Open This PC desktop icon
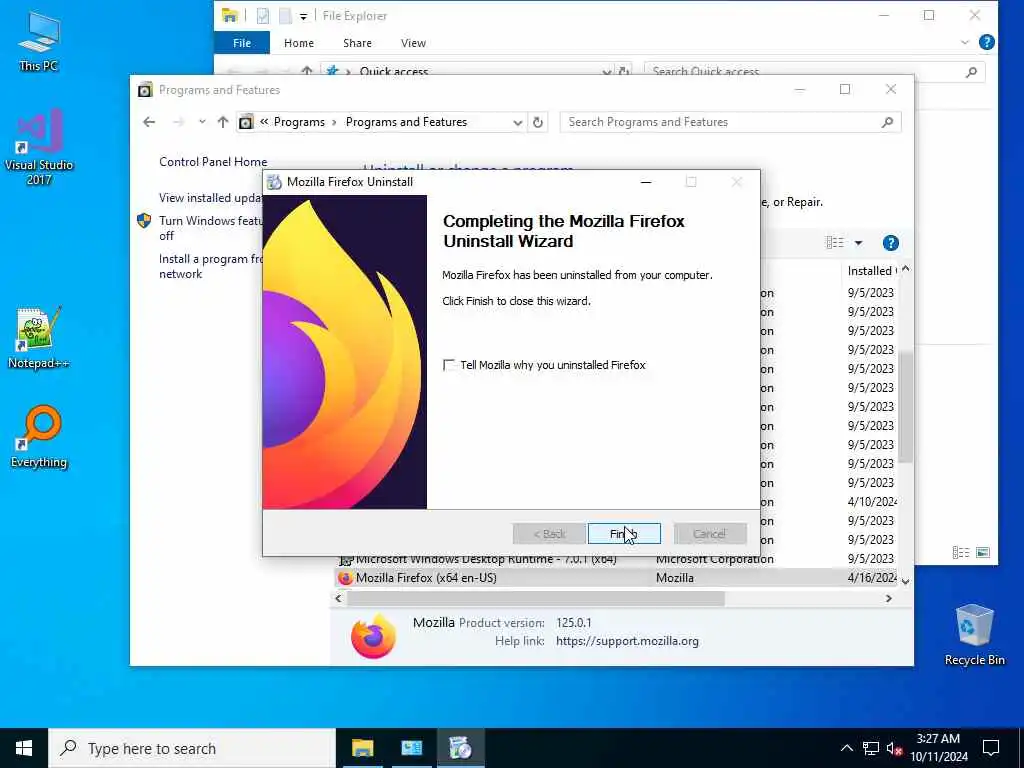The width and height of the screenshot is (1024, 768). [39, 40]
